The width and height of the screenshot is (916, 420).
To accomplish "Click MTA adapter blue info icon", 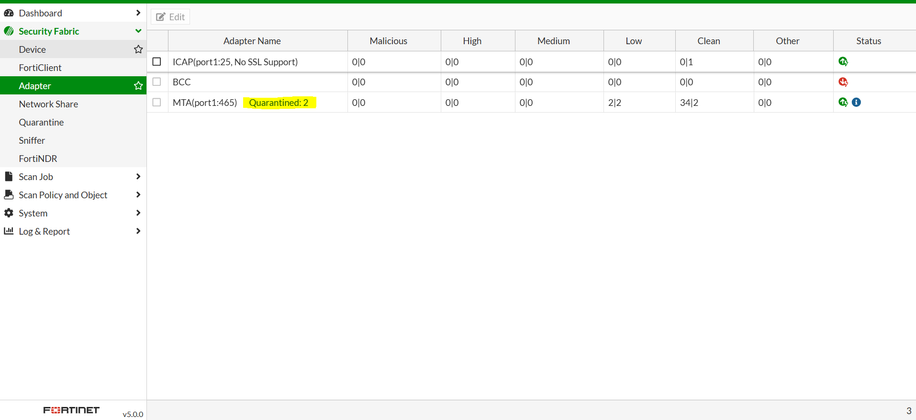I will [x=856, y=102].
